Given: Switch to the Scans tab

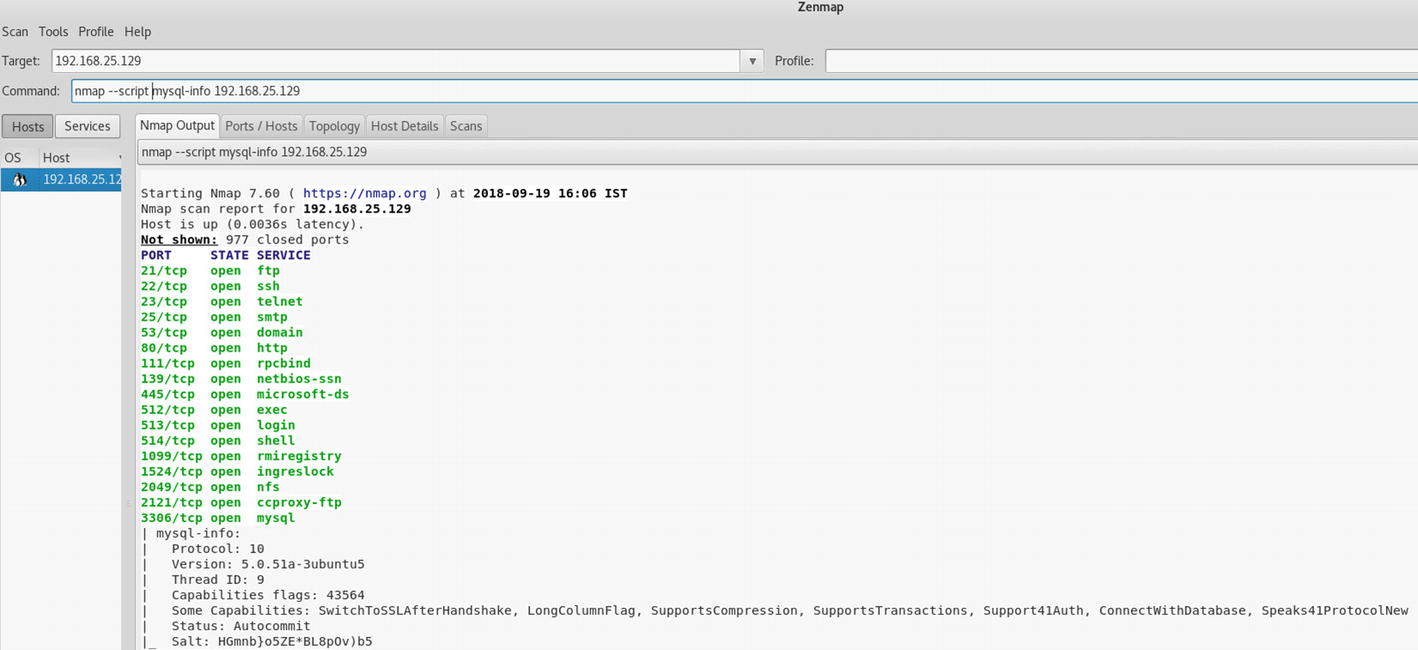Looking at the screenshot, I should 466,126.
